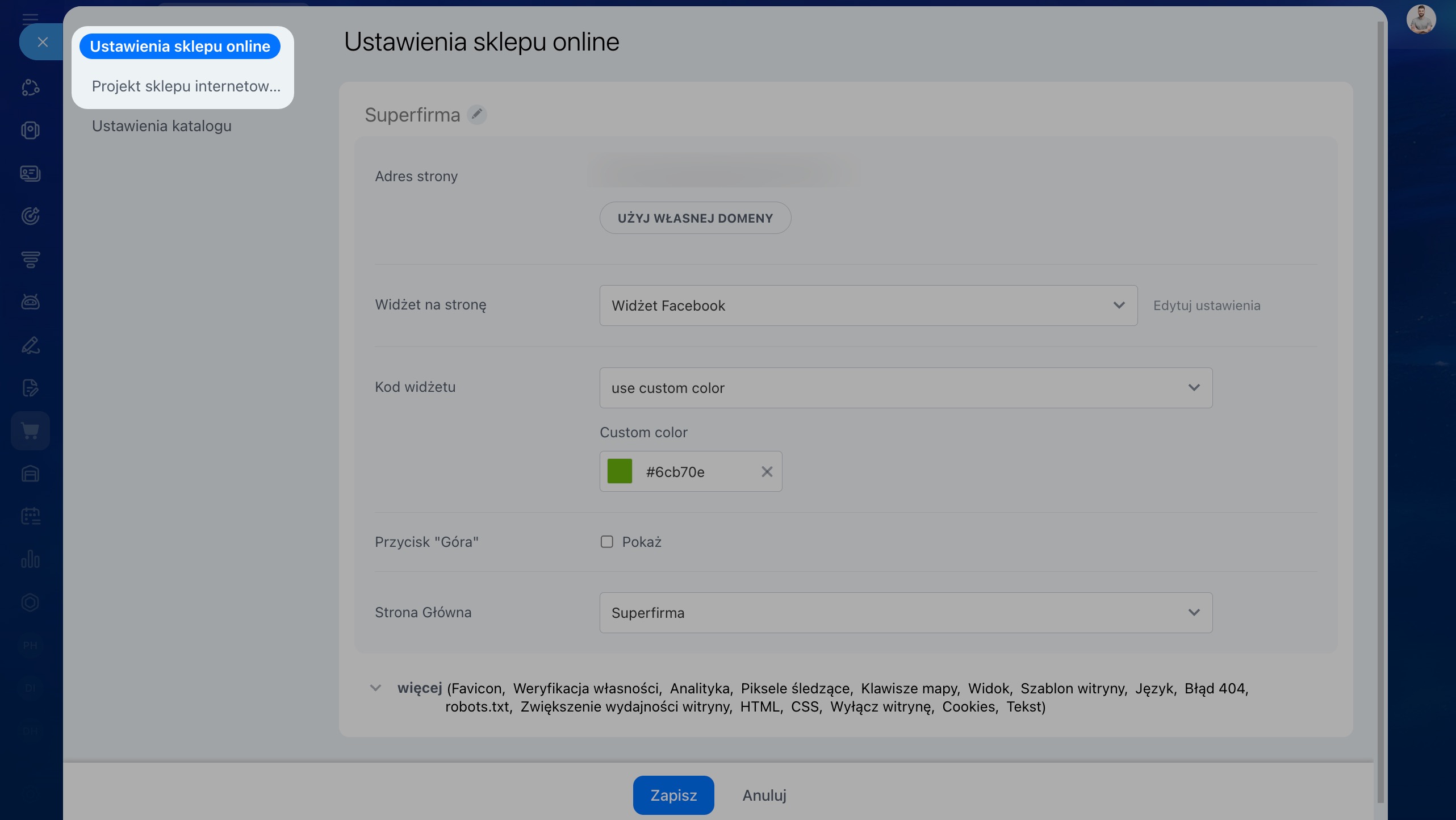Open the shopping cart sidebar icon
Image resolution: width=1456 pixels, height=820 pixels.
(30, 430)
